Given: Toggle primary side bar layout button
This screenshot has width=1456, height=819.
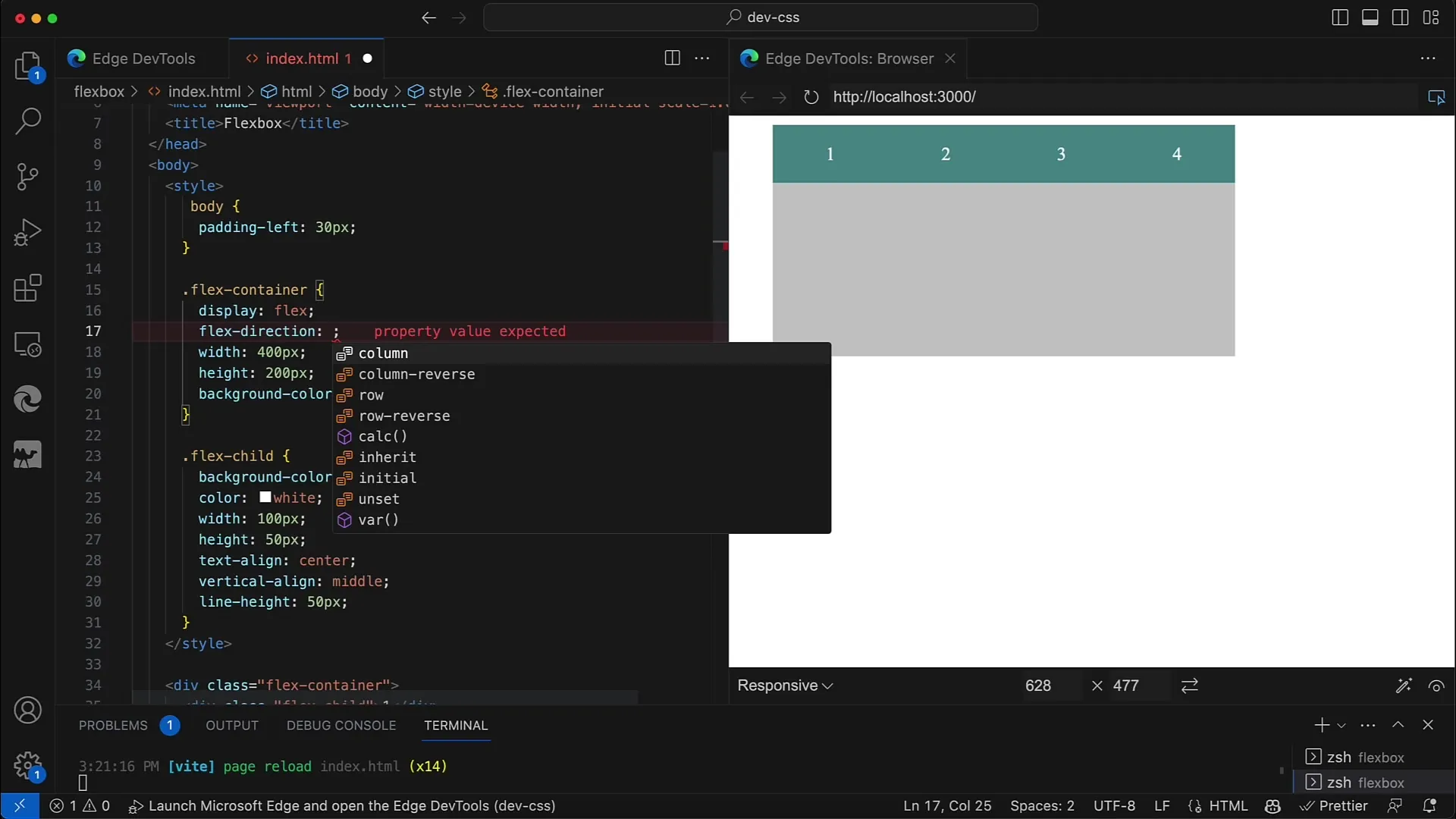Looking at the screenshot, I should [1340, 17].
